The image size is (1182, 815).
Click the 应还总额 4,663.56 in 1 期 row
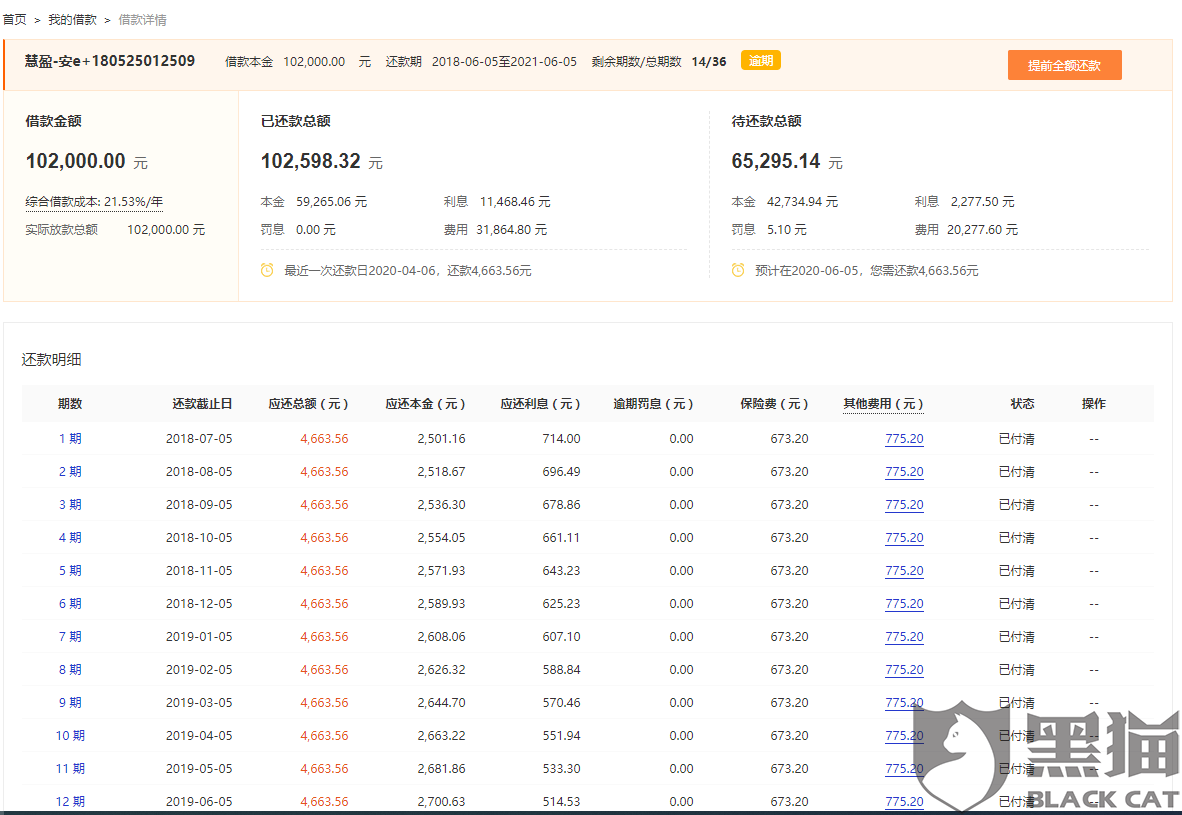[x=324, y=439]
